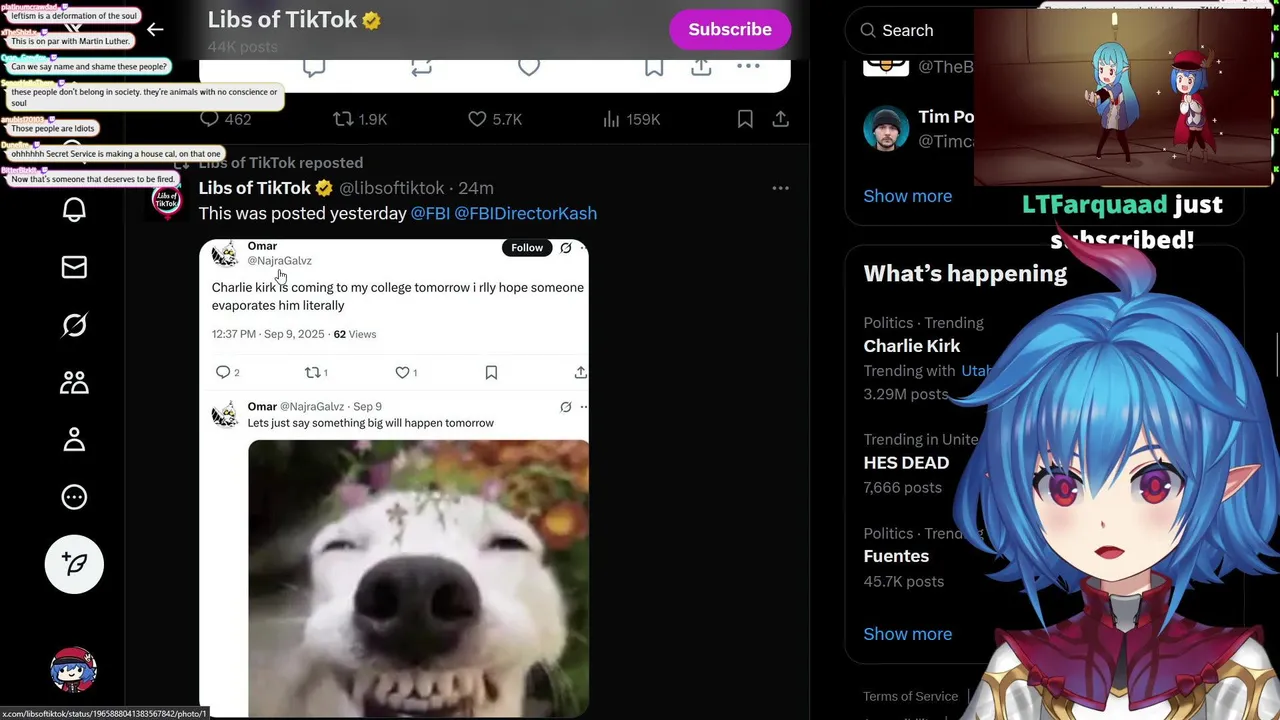Open three-dot menu on Omar's reply
Viewport: 1280px width, 720px height.
(x=584, y=407)
